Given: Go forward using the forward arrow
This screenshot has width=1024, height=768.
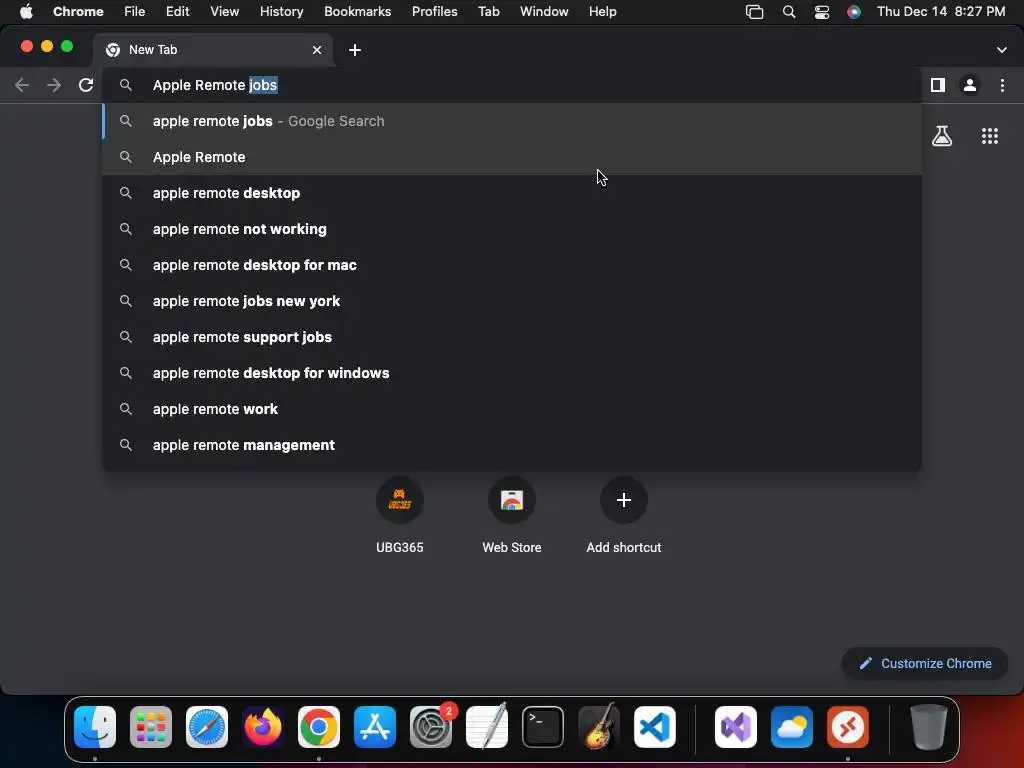Looking at the screenshot, I should tap(54, 85).
